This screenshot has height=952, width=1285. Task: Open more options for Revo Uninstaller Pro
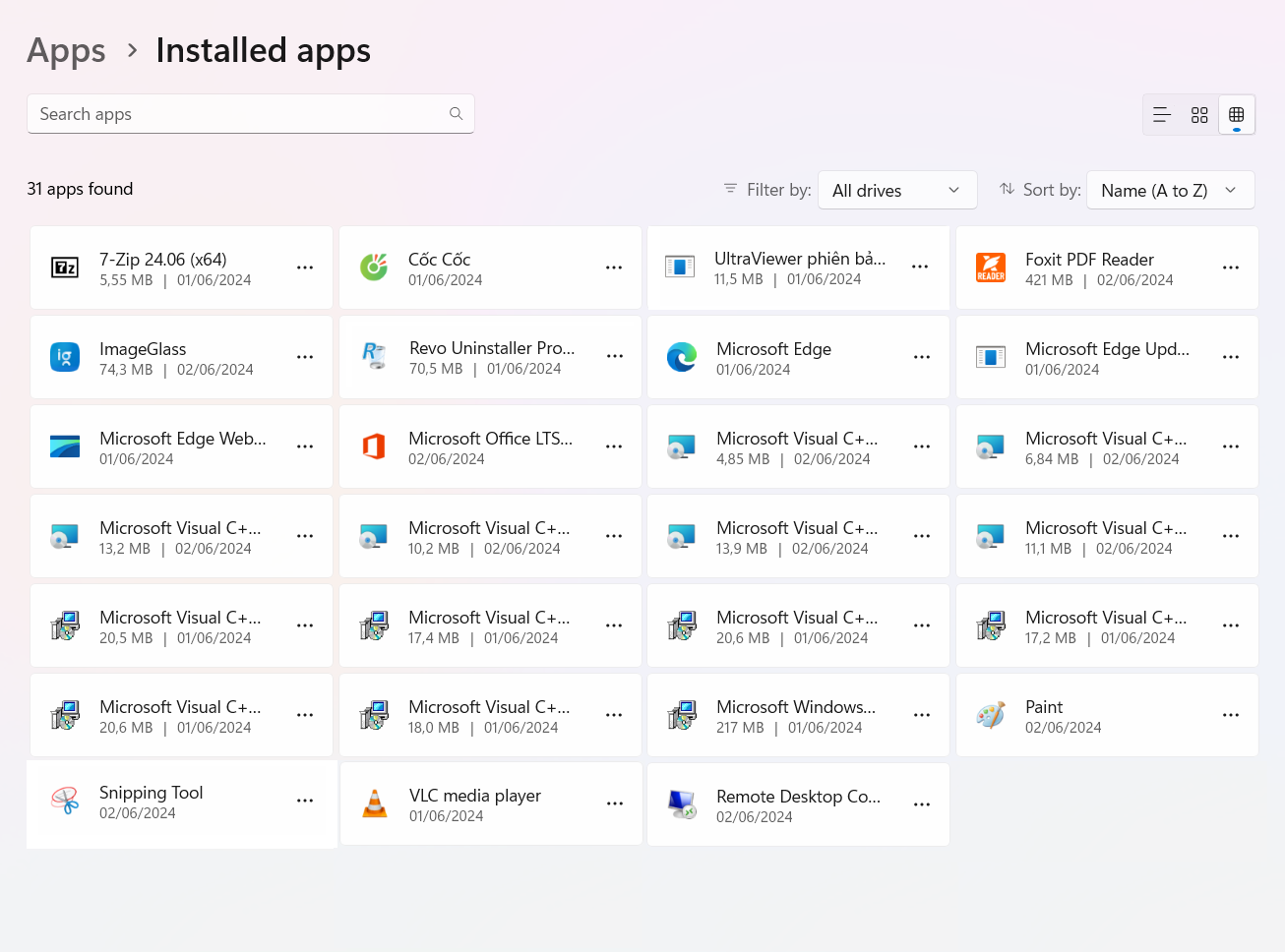[615, 356]
